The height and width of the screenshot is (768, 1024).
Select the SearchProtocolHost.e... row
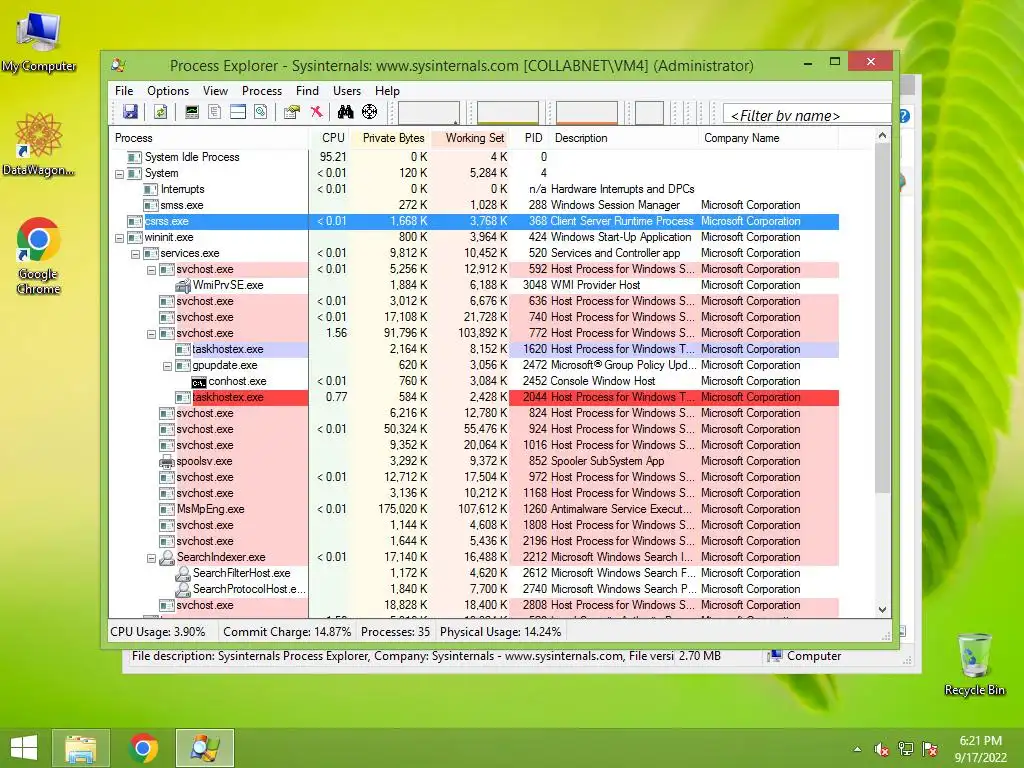pos(474,589)
